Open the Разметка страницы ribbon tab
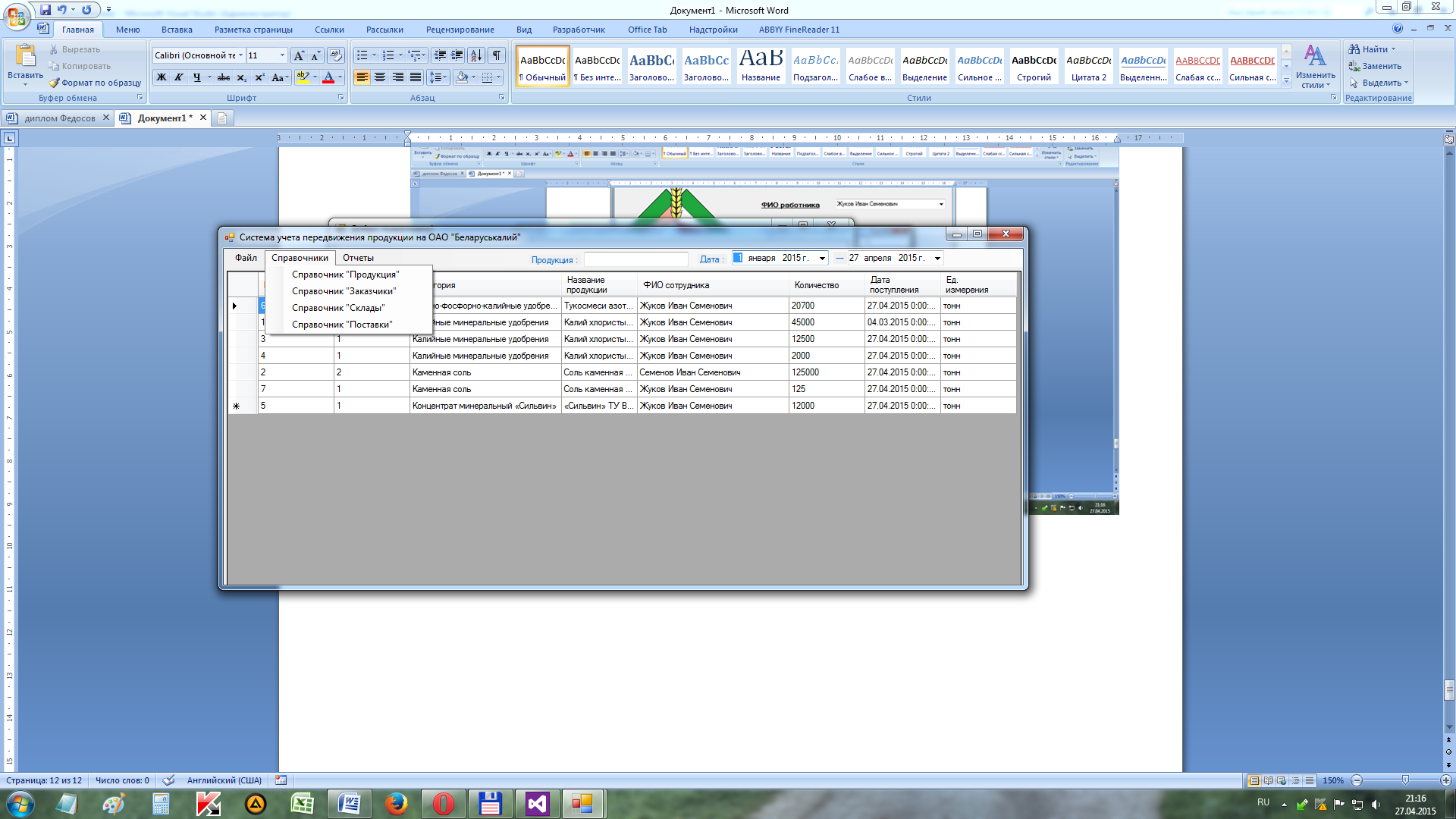This screenshot has width=1456, height=819. [x=253, y=30]
